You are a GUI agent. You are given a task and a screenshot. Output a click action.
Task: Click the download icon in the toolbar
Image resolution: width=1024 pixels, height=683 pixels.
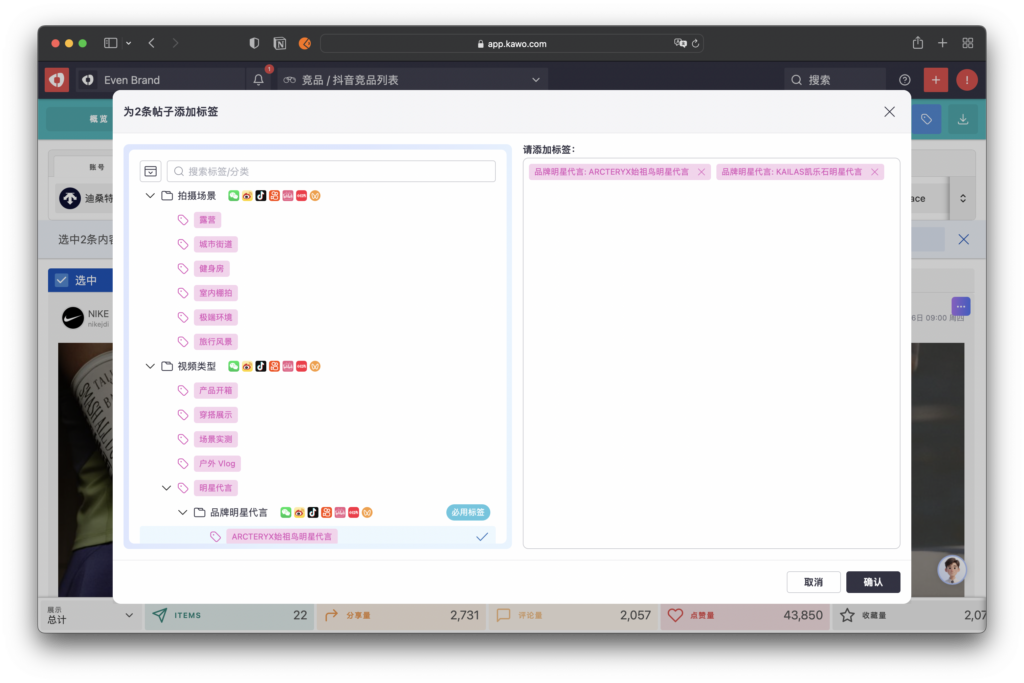pos(963,119)
